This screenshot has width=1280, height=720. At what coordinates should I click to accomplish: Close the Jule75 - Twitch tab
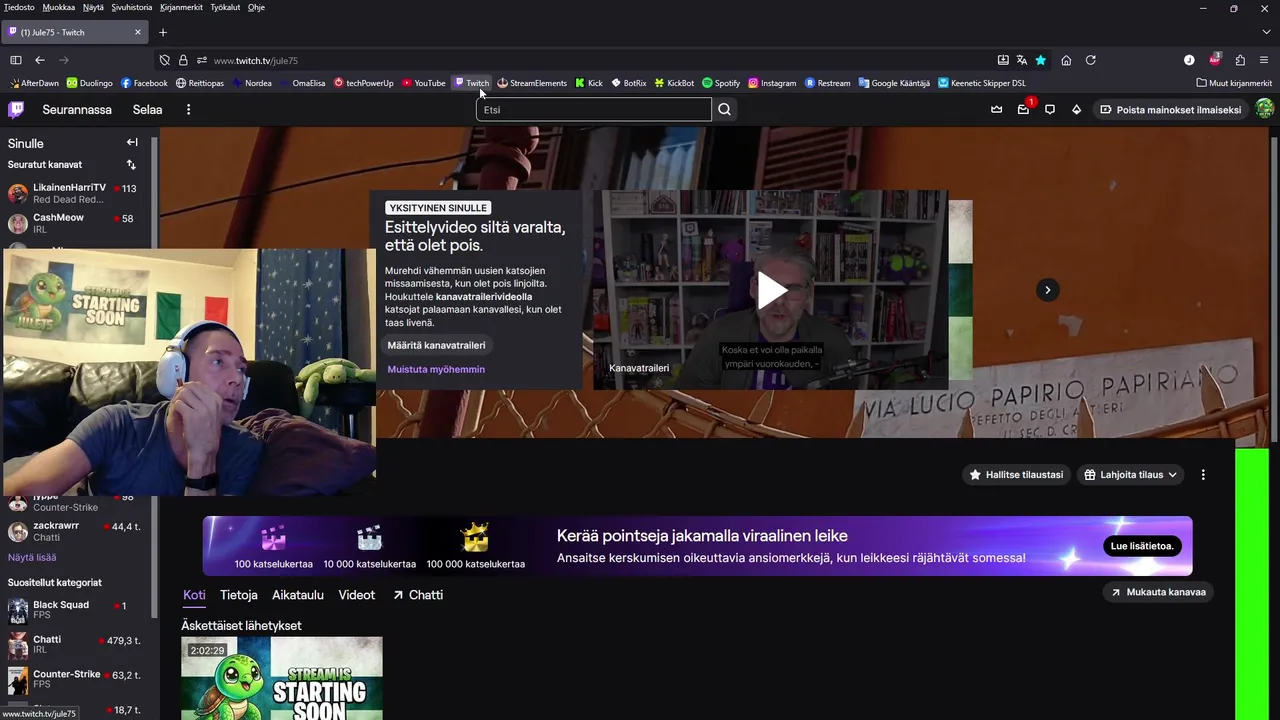click(x=138, y=32)
